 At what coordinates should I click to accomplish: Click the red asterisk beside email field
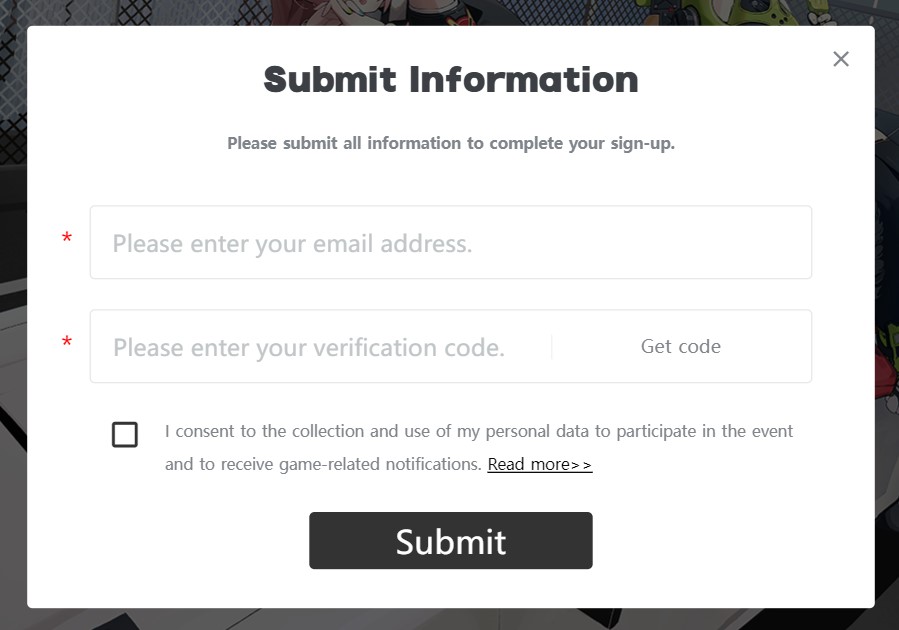[67, 239]
